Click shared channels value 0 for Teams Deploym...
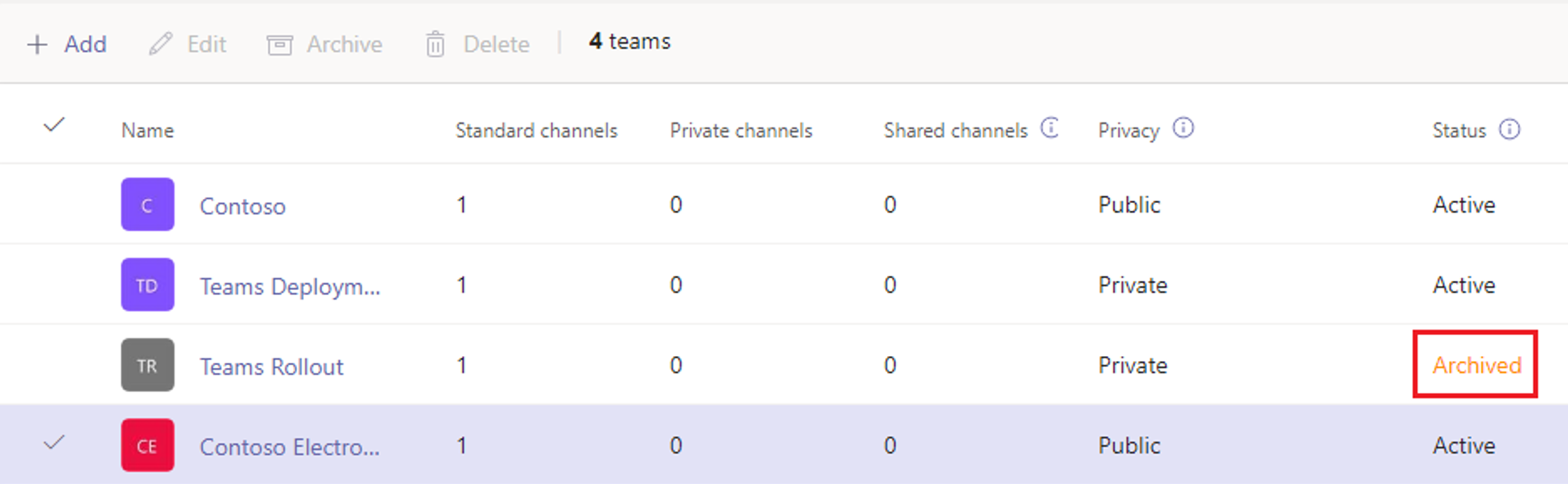Screen dimensions: 1568x484 (x=890, y=284)
